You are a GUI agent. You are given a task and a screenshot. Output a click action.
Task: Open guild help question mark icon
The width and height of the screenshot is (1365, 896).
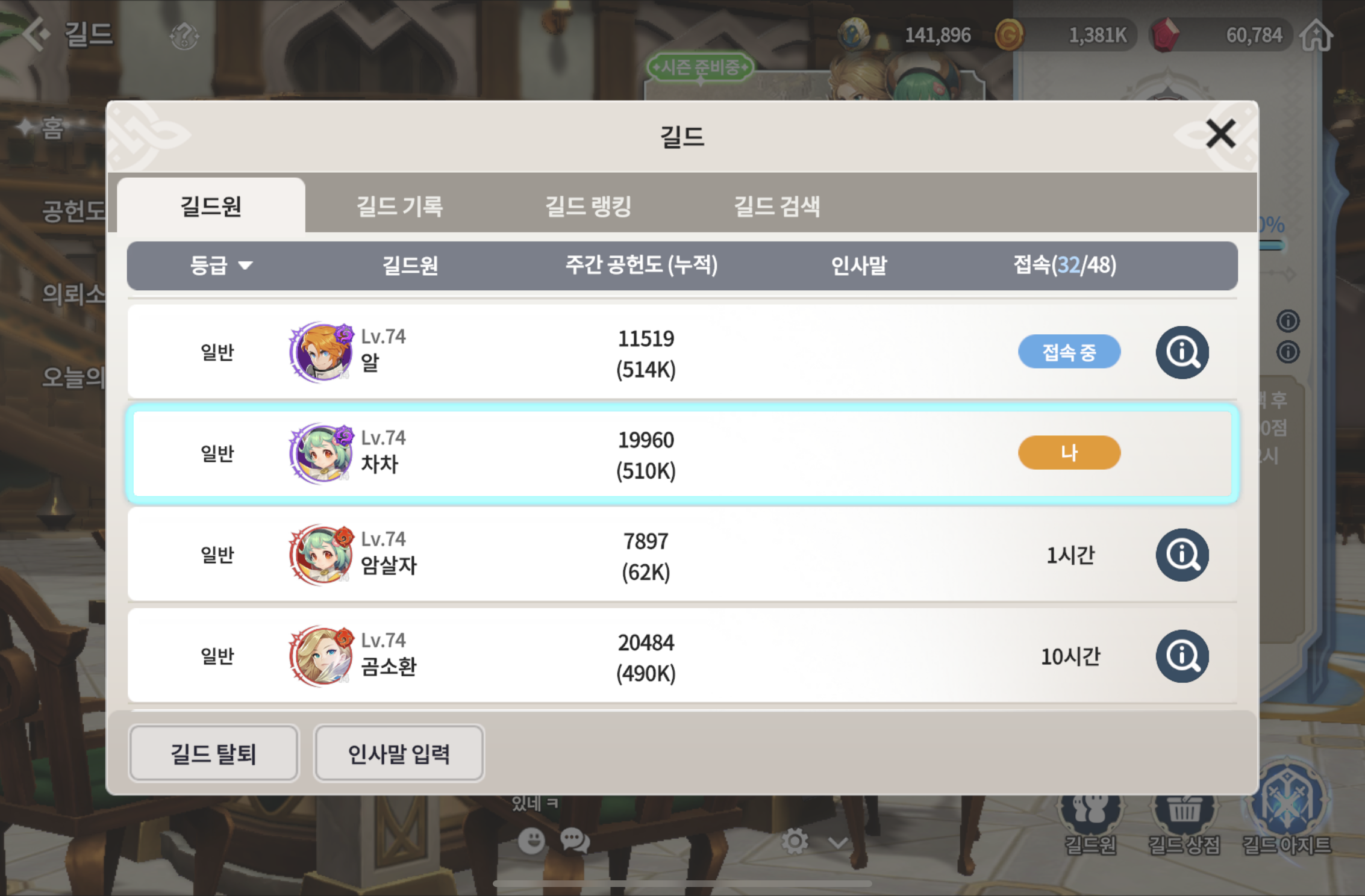pos(184,35)
